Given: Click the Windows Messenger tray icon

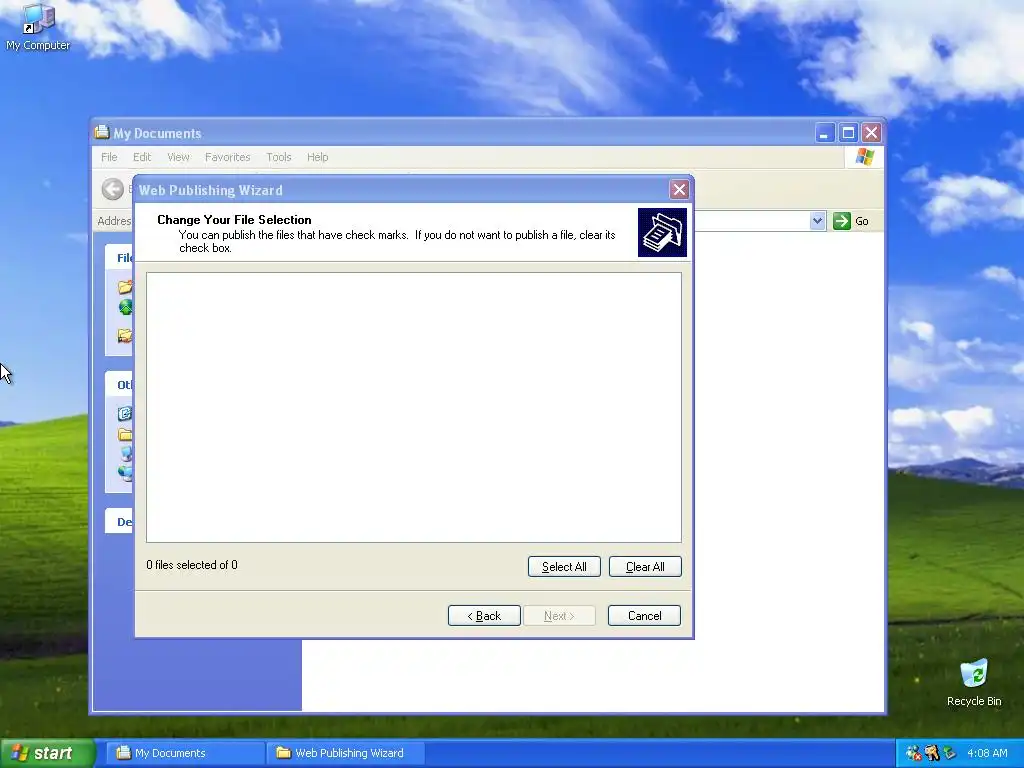Looking at the screenshot, I should [913, 753].
